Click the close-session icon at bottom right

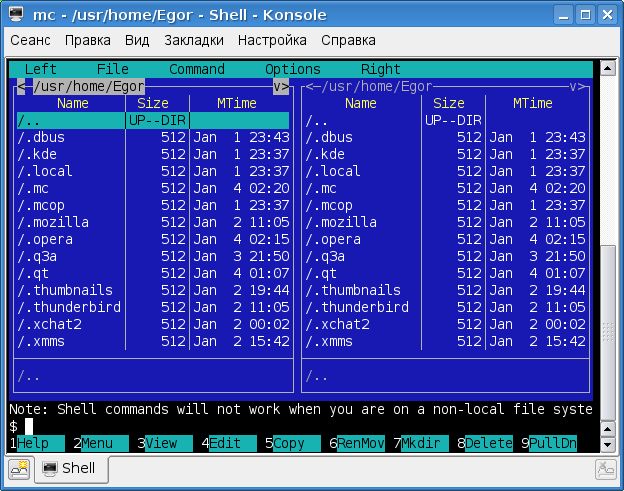(606, 468)
